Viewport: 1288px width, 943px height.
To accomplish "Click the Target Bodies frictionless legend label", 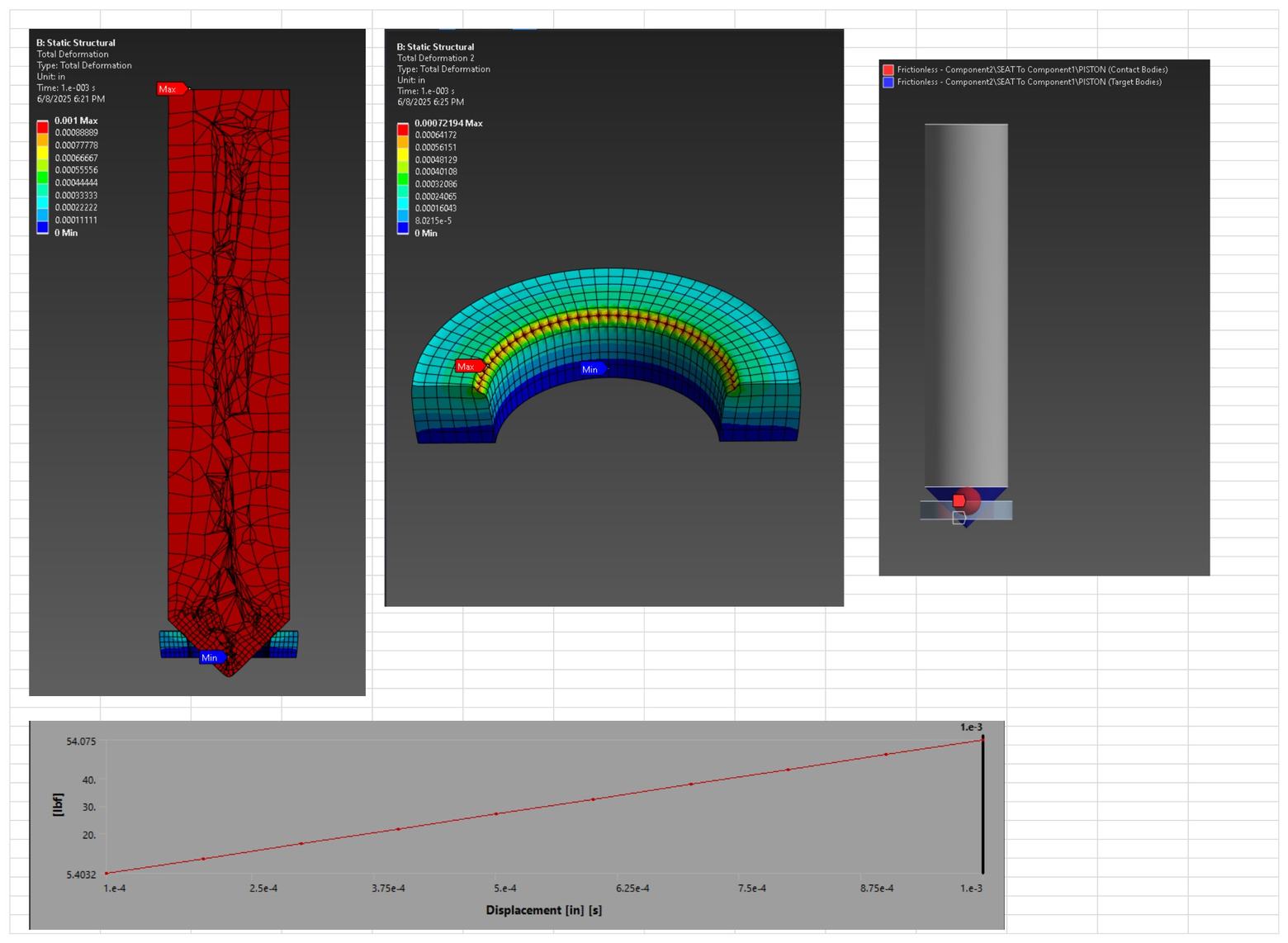I will point(1030,83).
